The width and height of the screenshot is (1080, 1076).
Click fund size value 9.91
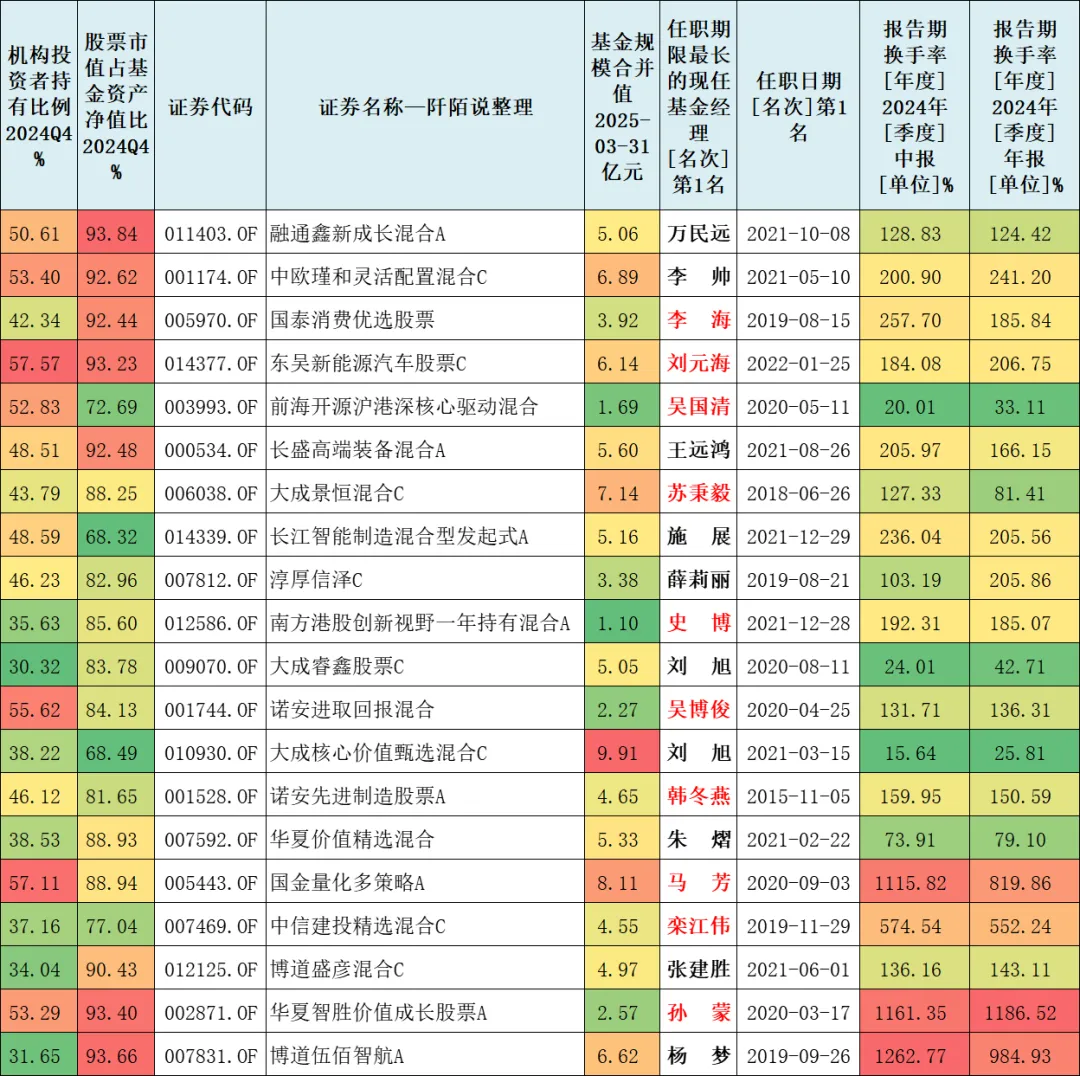(x=618, y=753)
